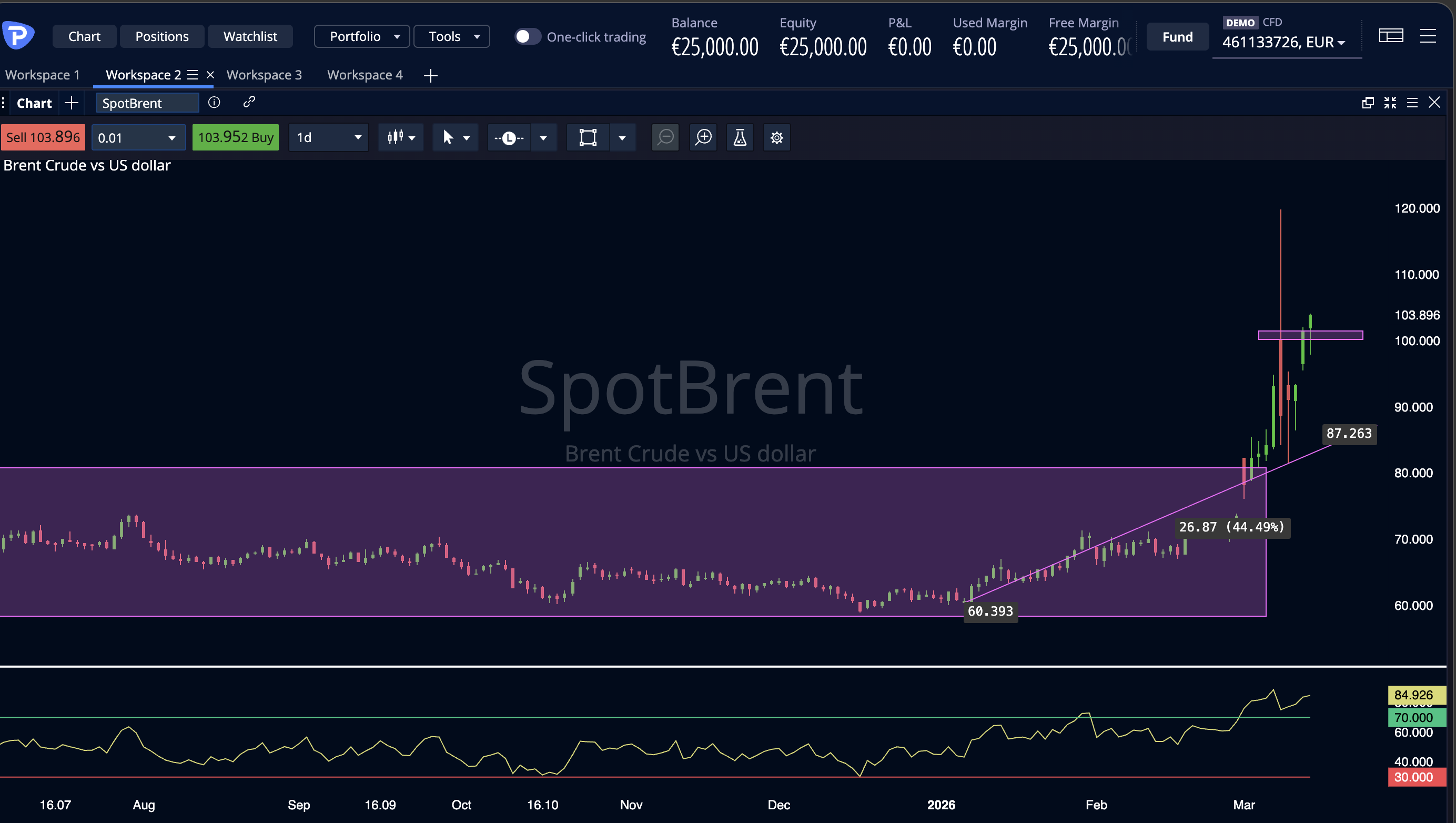Click the rectangle drawing tool icon
The image size is (1456, 823).
coord(587,137)
